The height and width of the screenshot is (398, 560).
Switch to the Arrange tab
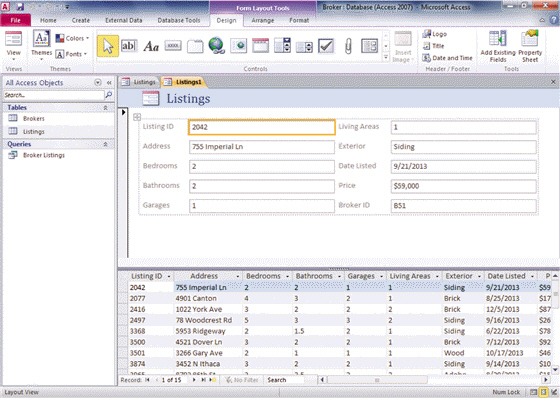click(x=262, y=20)
